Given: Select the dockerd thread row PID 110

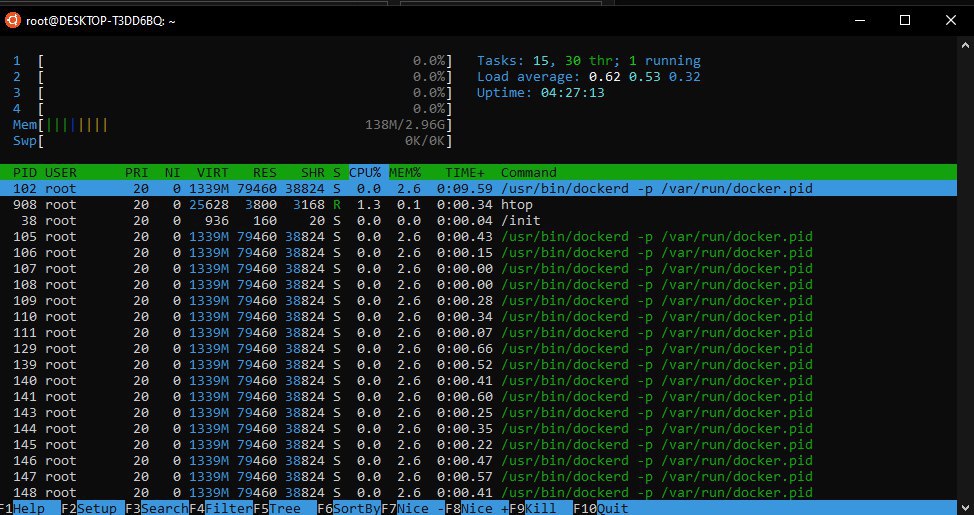Looking at the screenshot, I should tap(478, 317).
